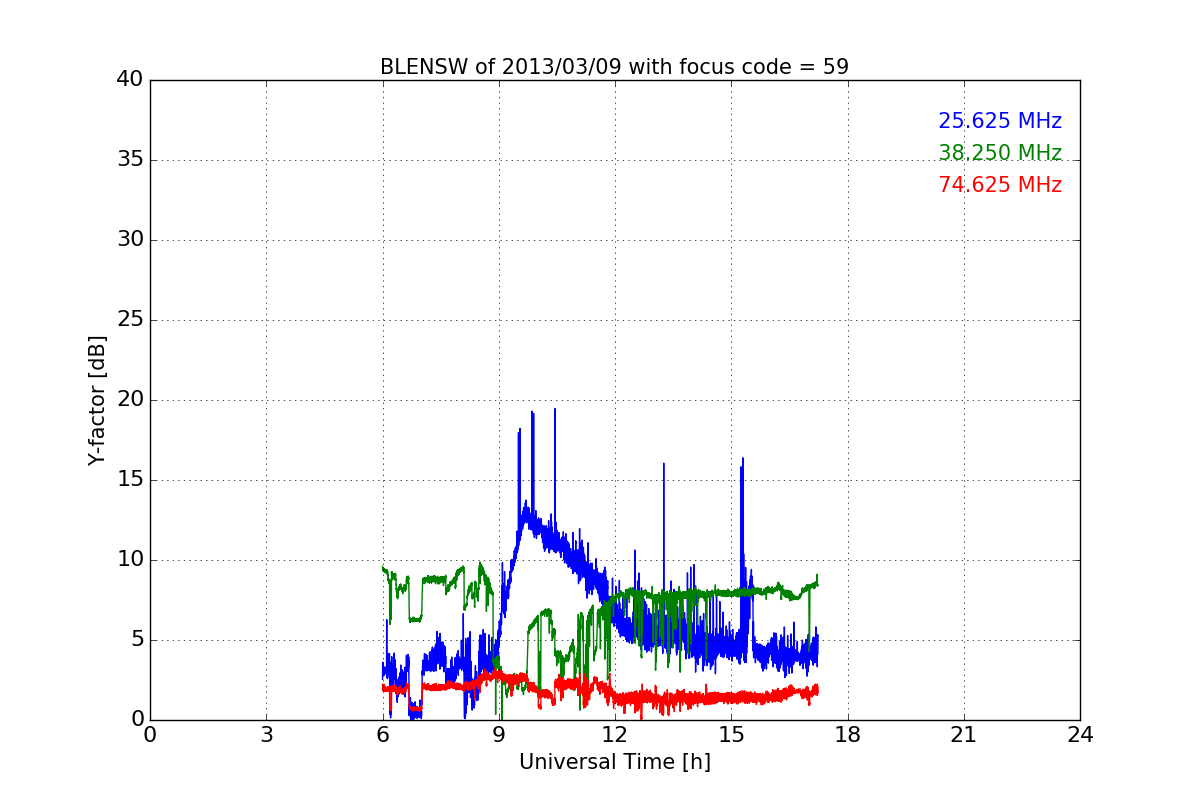
Task: Click the x-axis tick label 12
Action: 615,735
